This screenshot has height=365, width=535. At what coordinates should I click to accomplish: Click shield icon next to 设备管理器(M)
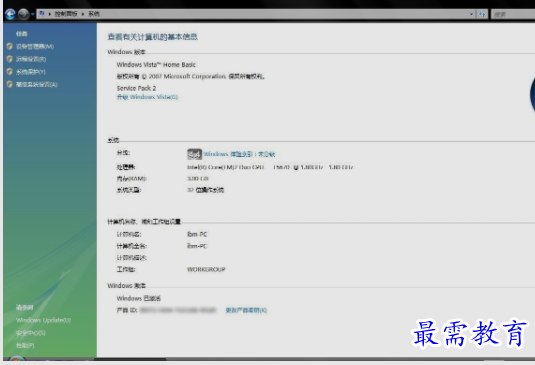[x=10, y=46]
